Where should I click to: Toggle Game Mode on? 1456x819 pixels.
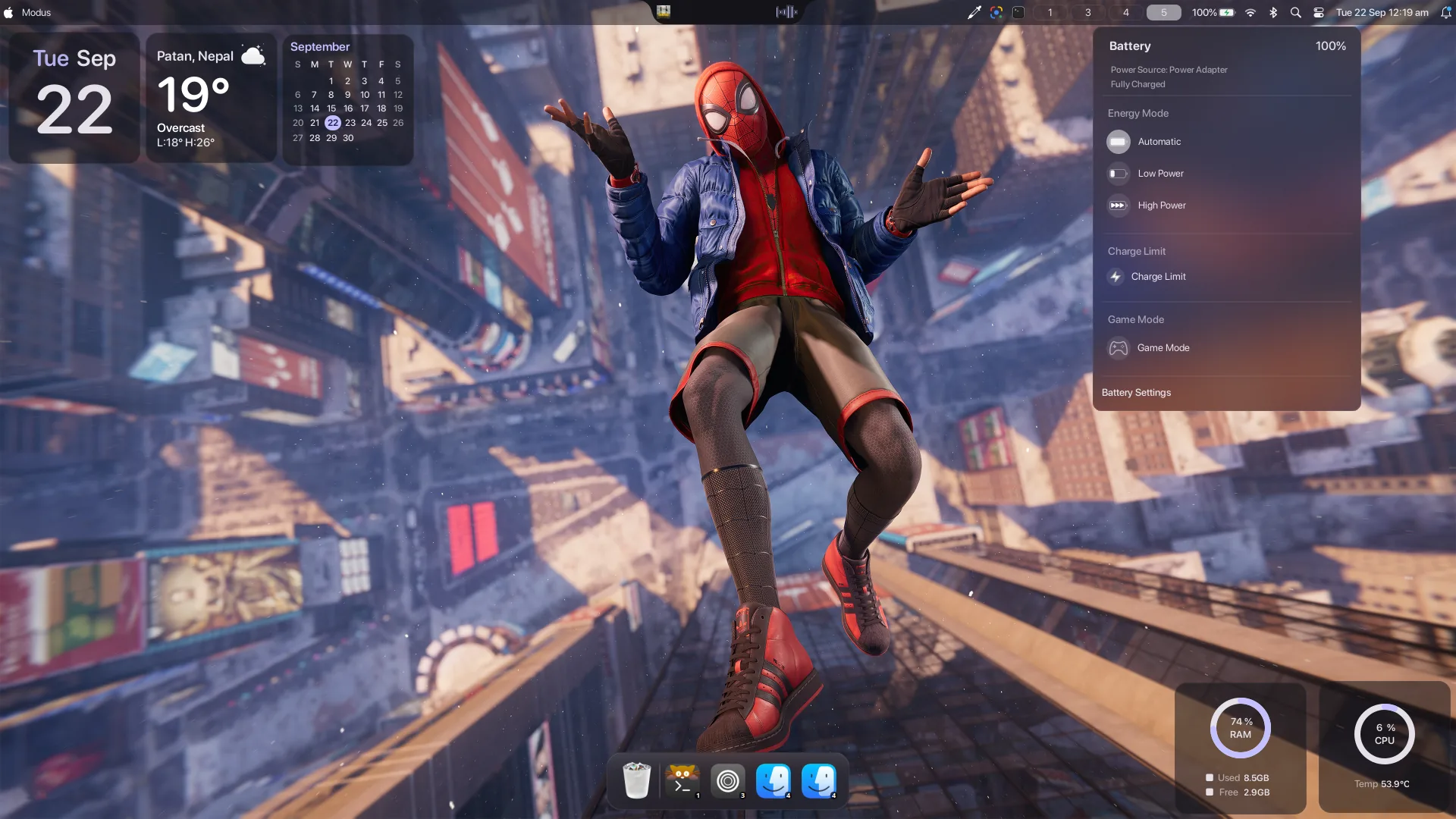point(1149,348)
